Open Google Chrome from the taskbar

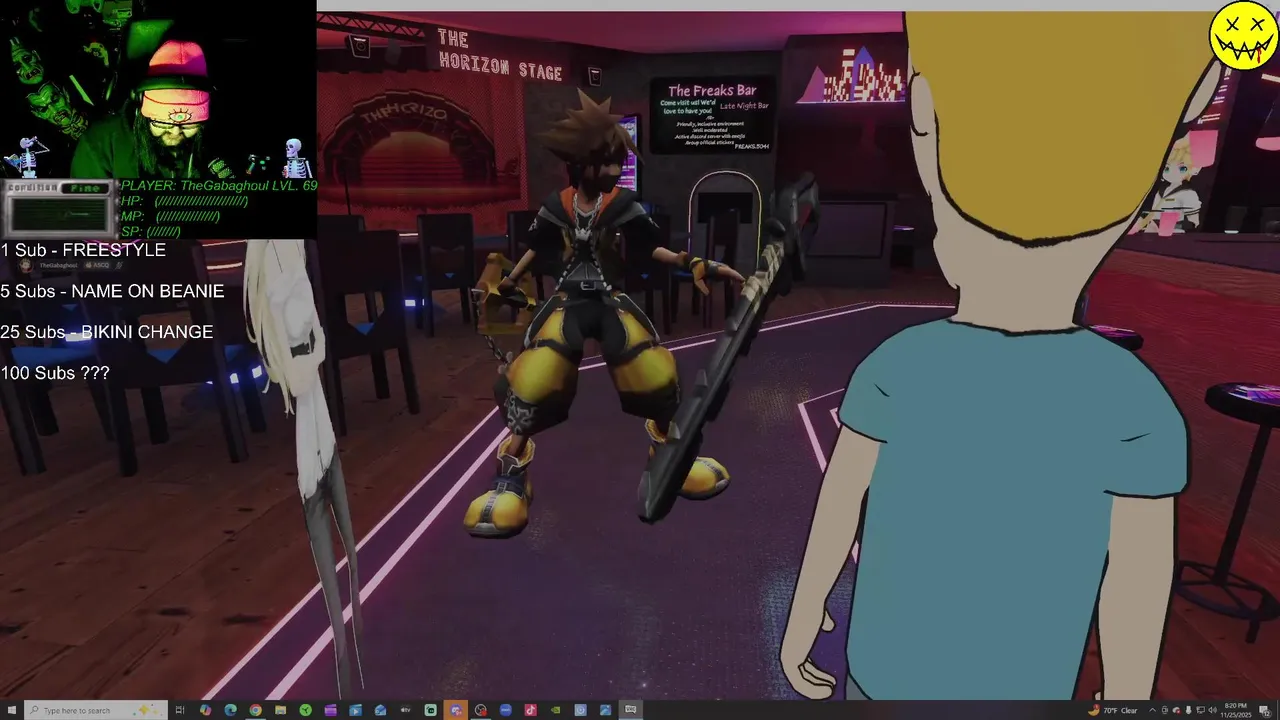tap(255, 710)
